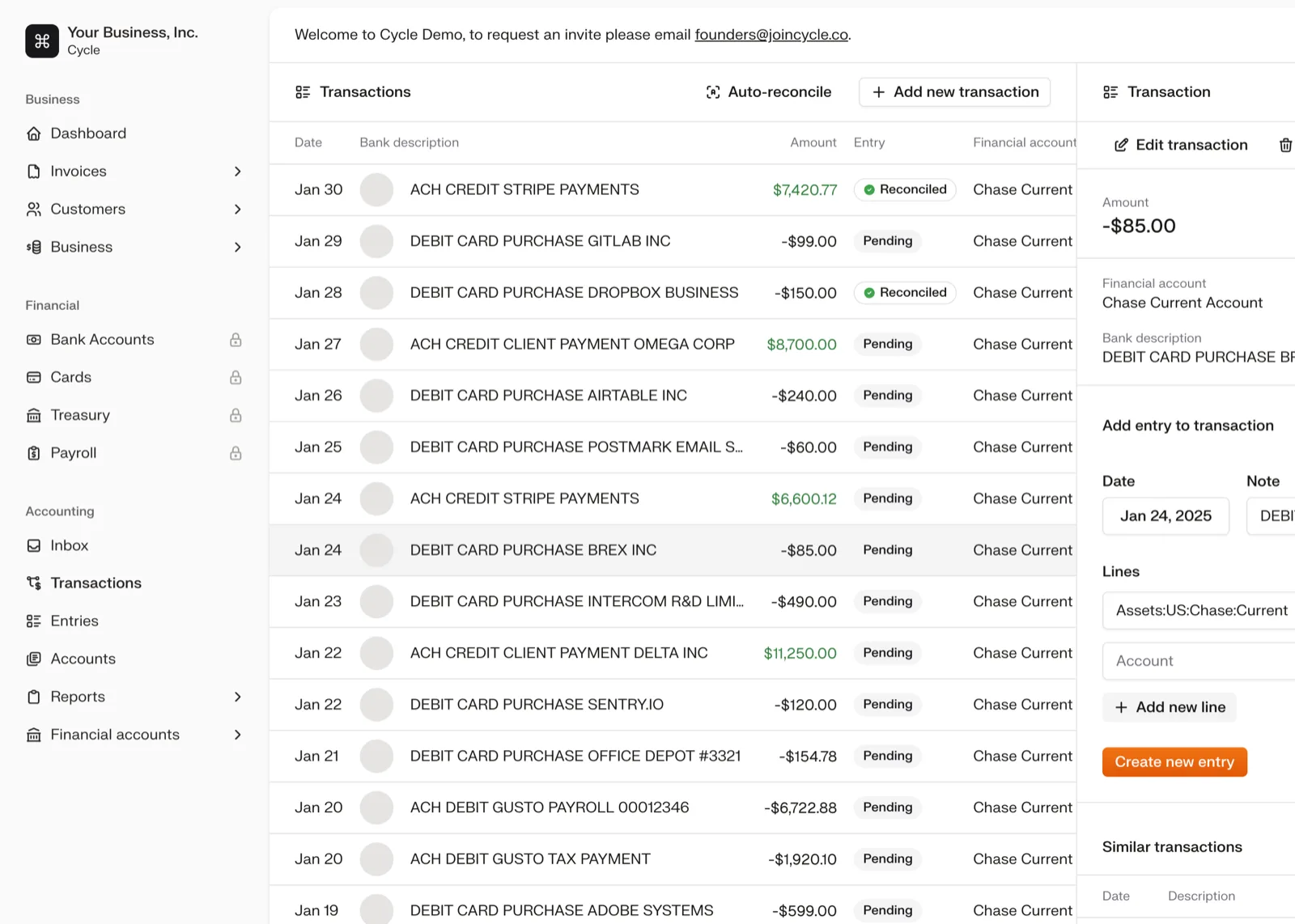This screenshot has width=1295, height=924.
Task: Click the Amount column header
Action: click(813, 142)
